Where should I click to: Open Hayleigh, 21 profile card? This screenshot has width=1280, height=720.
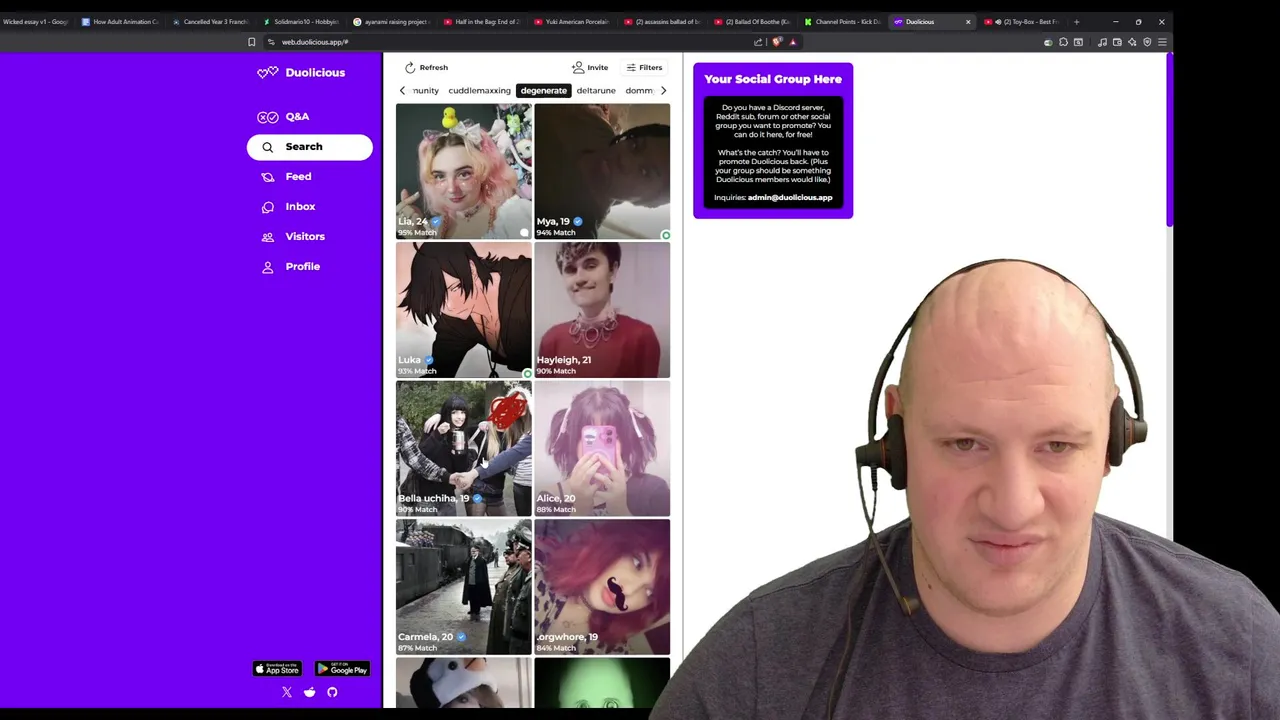602,309
